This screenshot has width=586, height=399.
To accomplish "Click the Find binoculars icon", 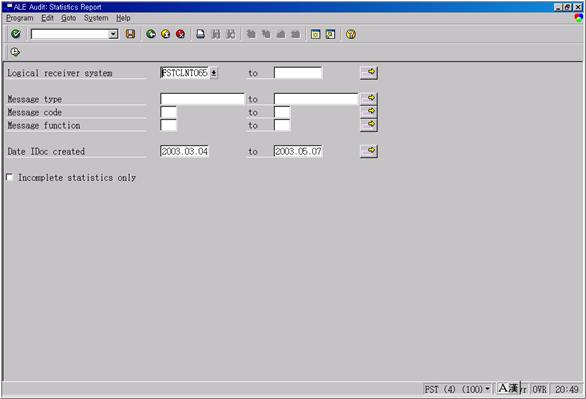I will click(216, 34).
